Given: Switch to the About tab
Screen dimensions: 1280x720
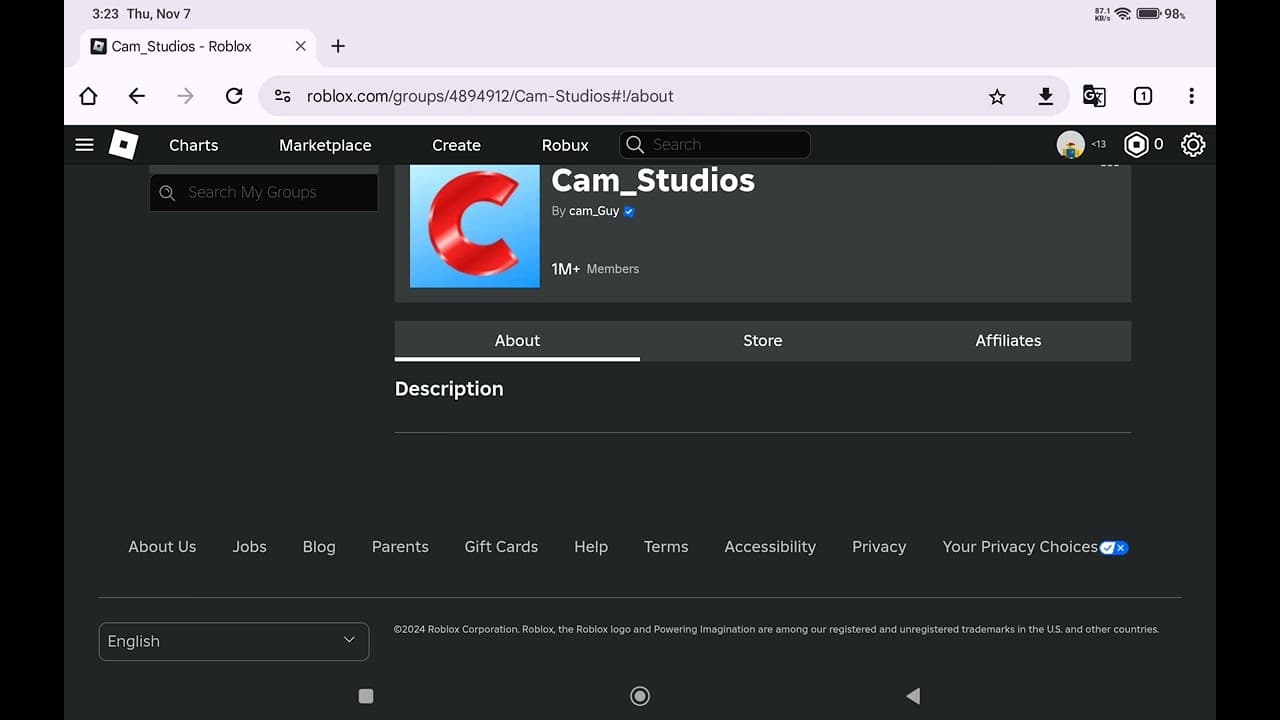Looking at the screenshot, I should pyautogui.click(x=517, y=340).
